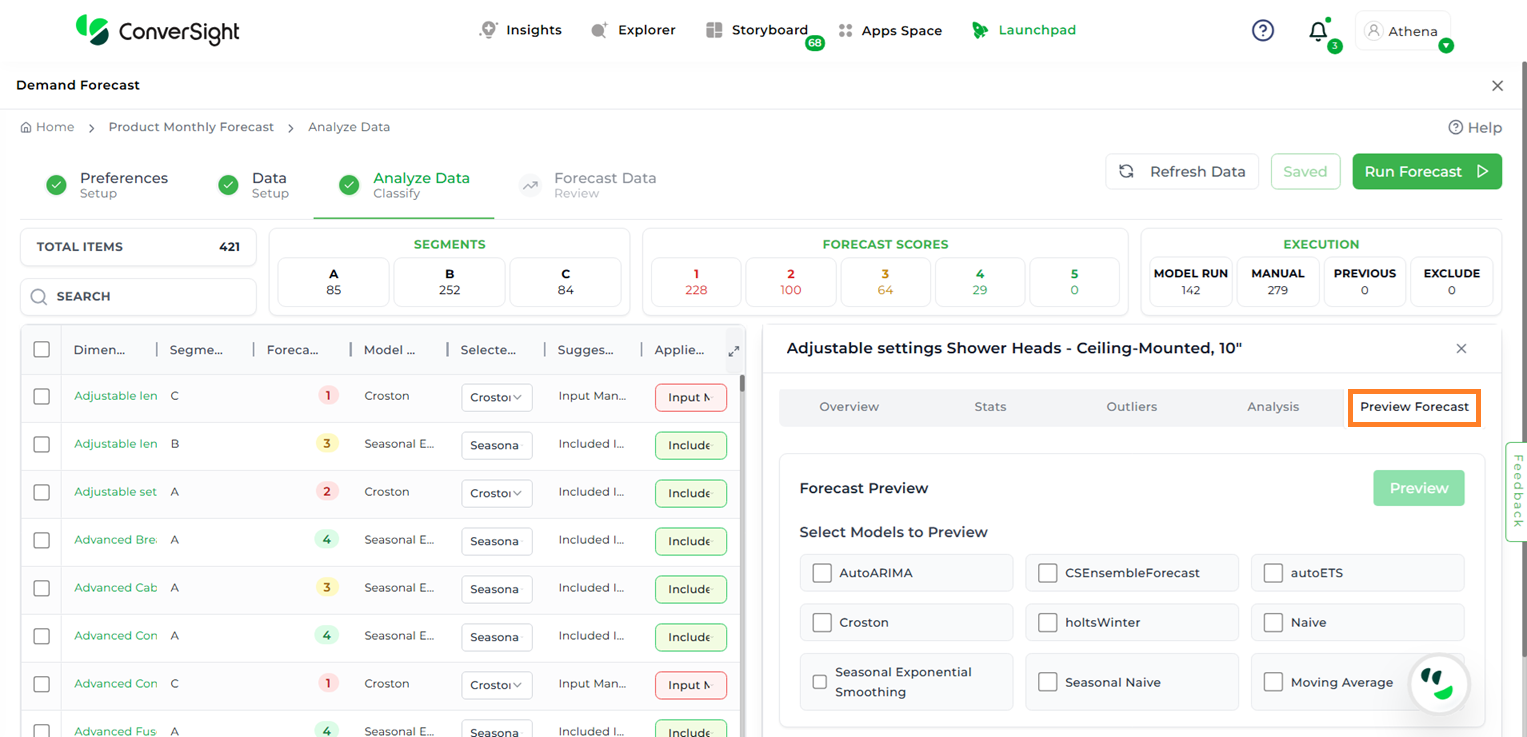Open model dropdown in the third row
The image size is (1527, 737).
tap(497, 493)
